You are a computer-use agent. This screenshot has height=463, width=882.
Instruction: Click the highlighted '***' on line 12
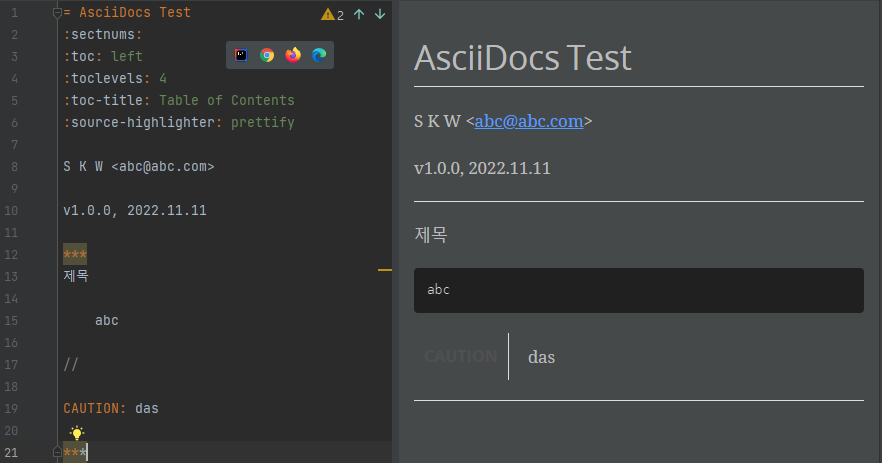tap(75, 254)
